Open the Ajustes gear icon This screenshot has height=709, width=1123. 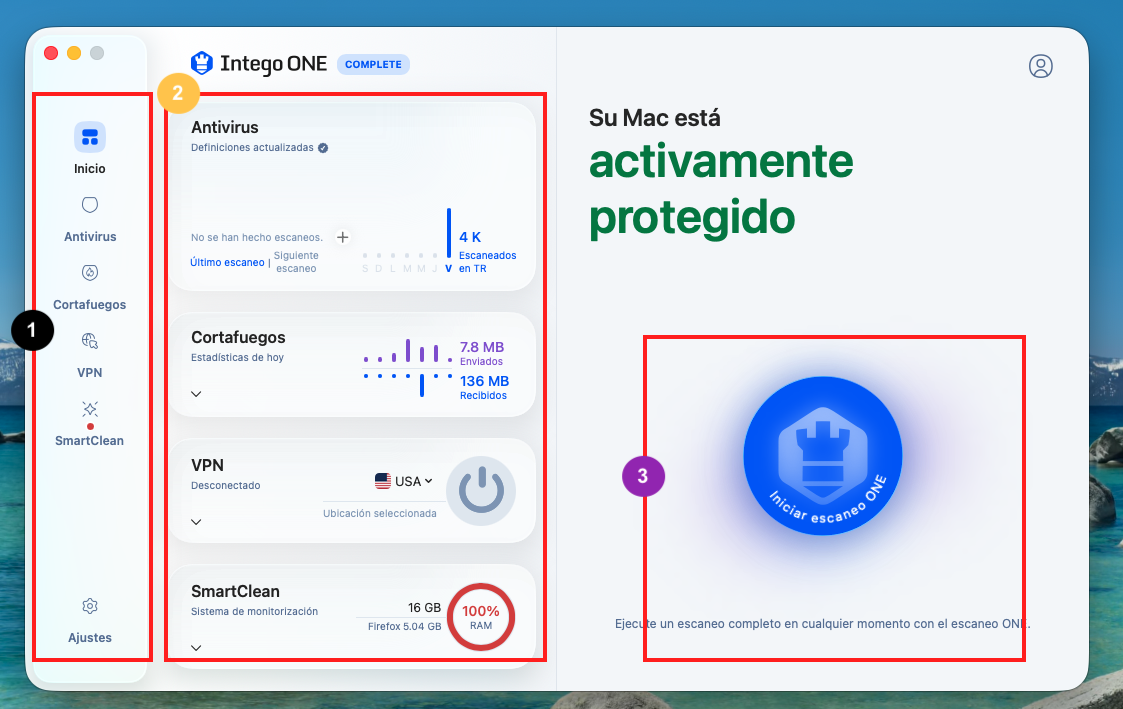pos(90,606)
